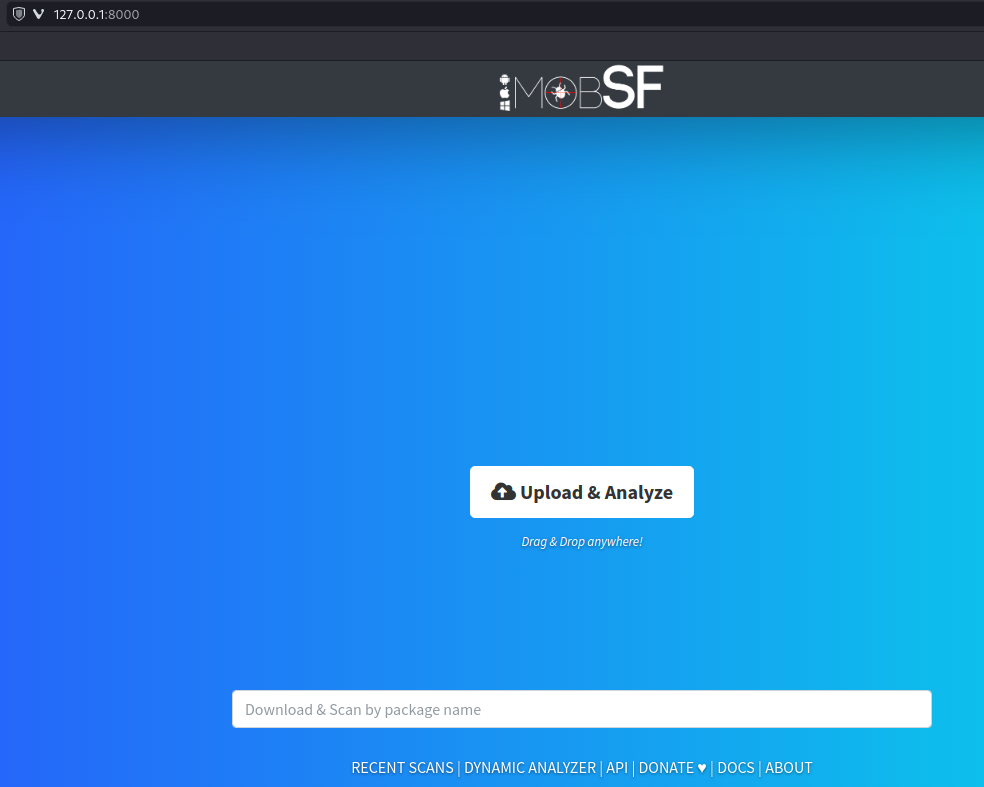Image resolution: width=984 pixels, height=787 pixels.
Task: Follow the DONATE link
Action: coord(666,768)
